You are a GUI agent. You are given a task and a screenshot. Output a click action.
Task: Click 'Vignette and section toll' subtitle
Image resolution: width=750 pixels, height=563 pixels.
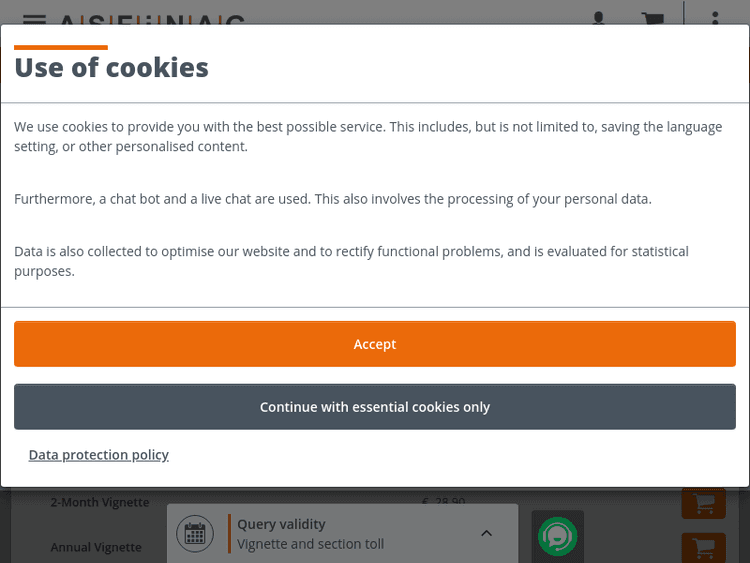coord(310,544)
